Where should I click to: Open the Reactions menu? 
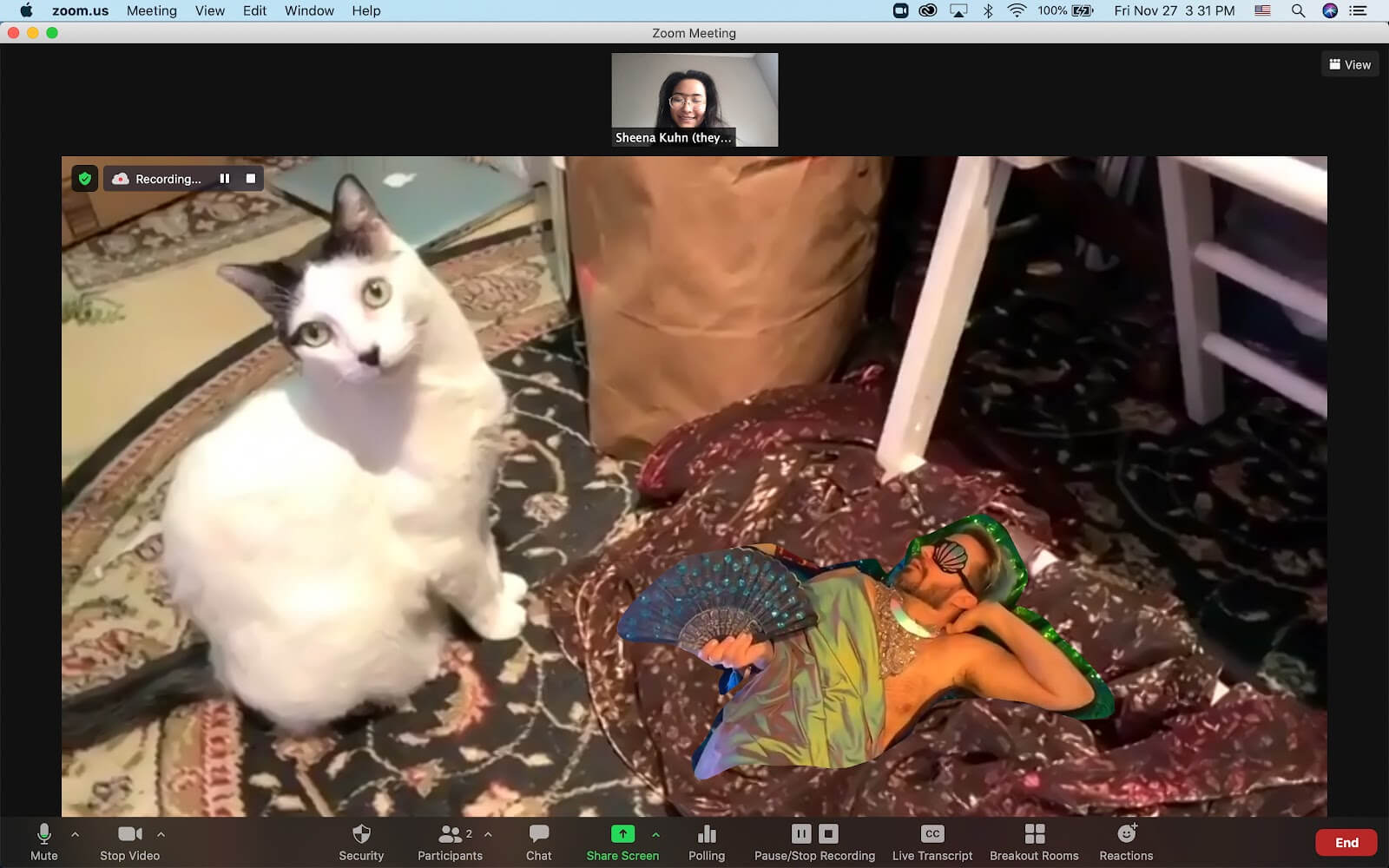pos(1126,842)
